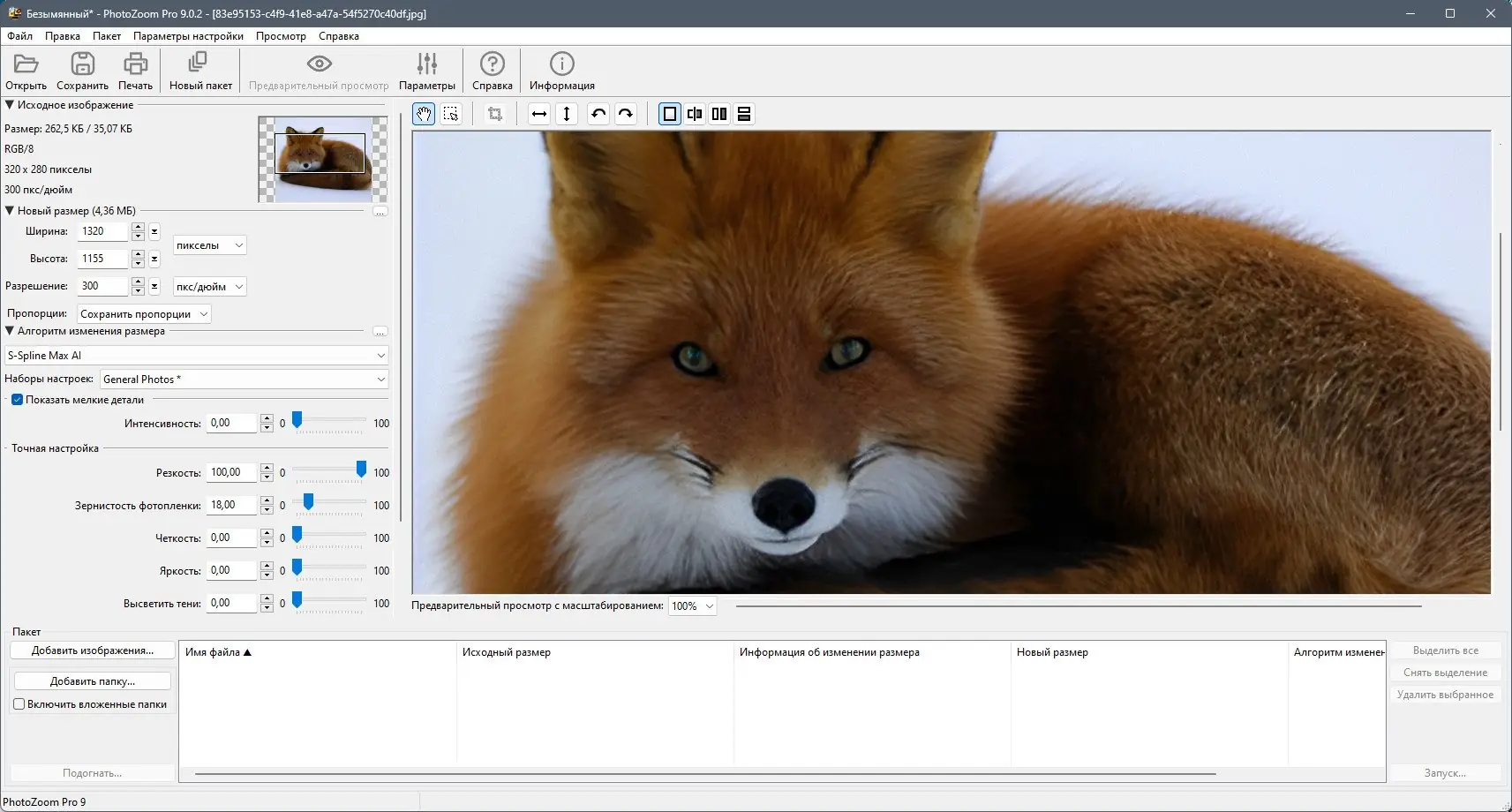The width and height of the screenshot is (1512, 812).
Task: Open the S-Spline Max AI algorithm dropdown
Action: tap(196, 356)
